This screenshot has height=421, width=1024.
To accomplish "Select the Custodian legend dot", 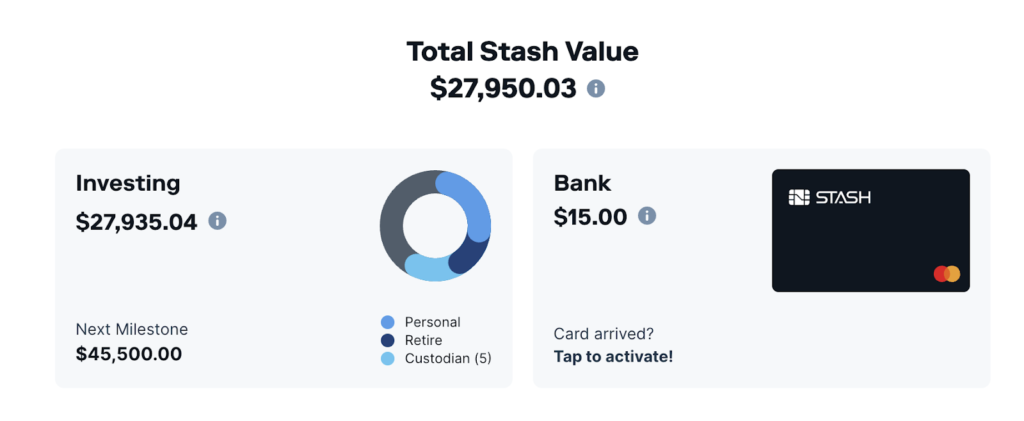I will (388, 358).
